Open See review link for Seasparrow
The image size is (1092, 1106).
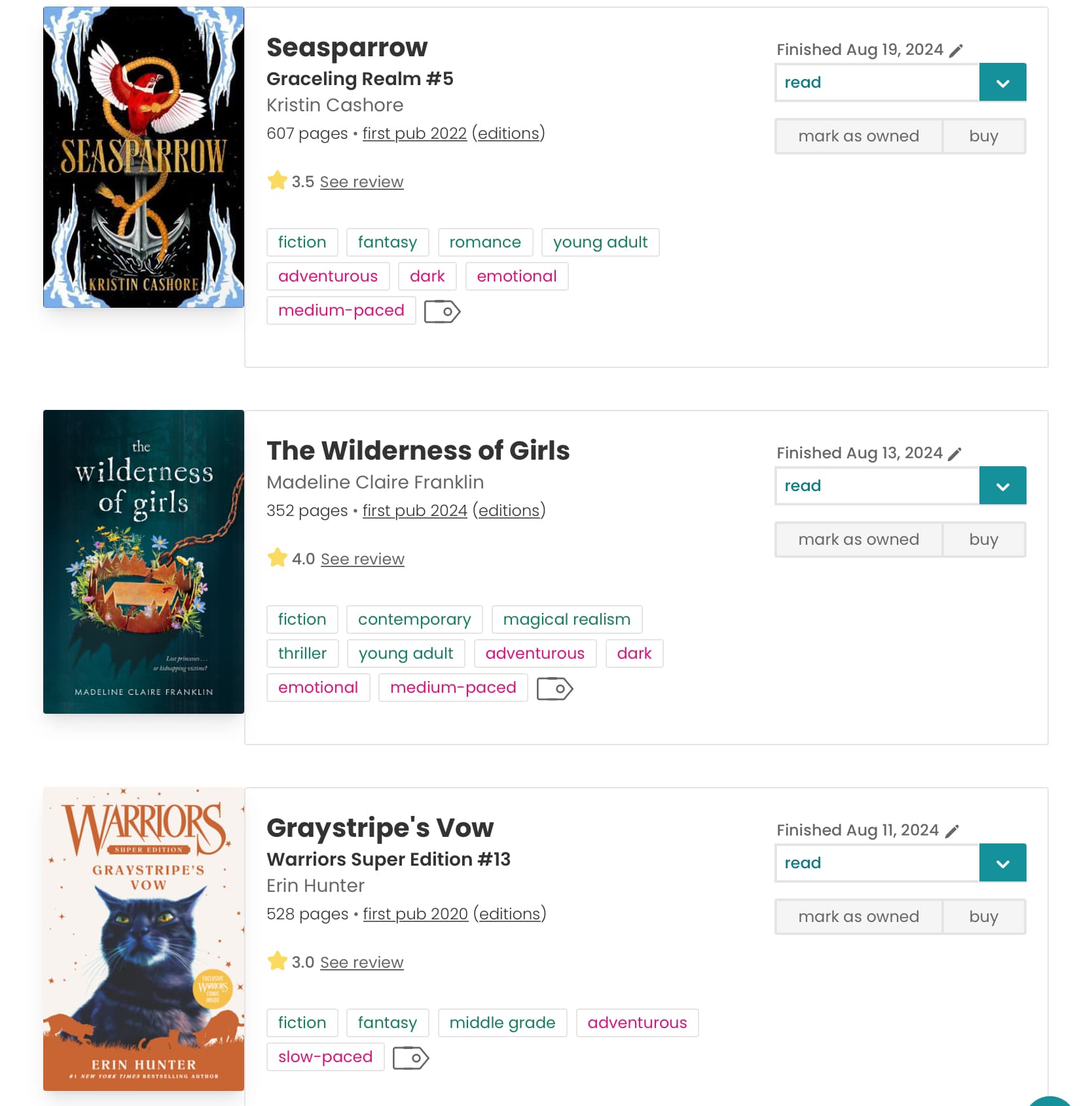click(361, 182)
